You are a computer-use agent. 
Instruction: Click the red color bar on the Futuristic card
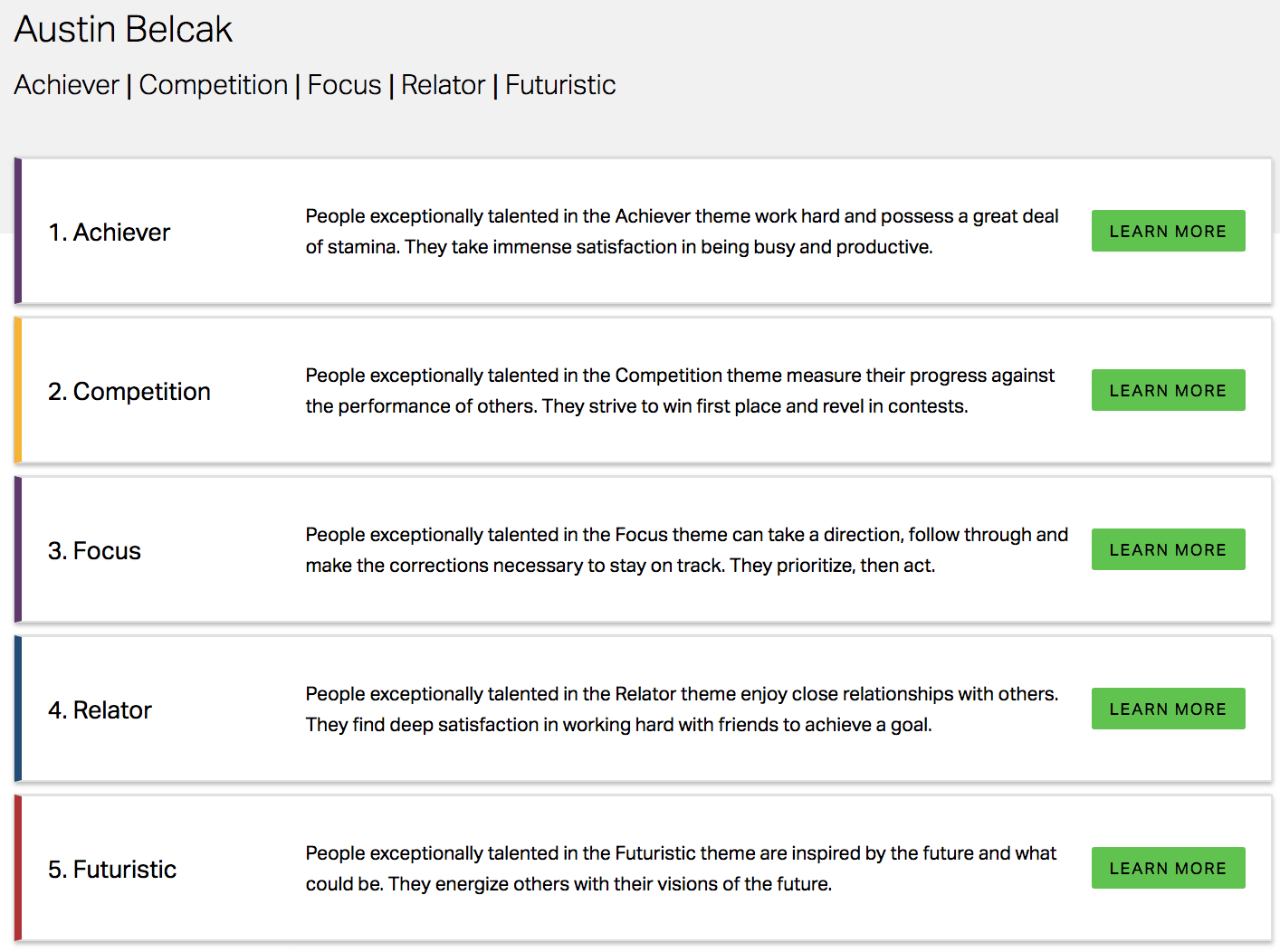[18, 868]
